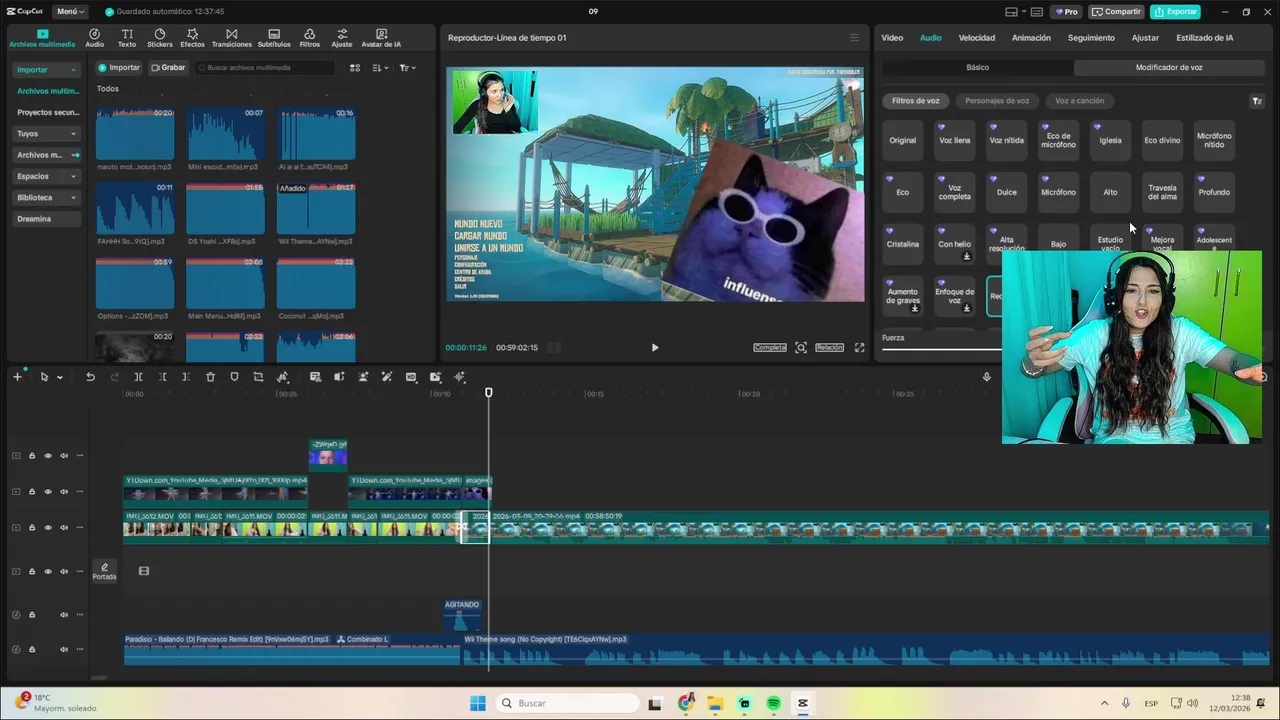Screen dimensions: 1280x720
Task: Click the crop tool in timeline toolbar
Action: pos(258,377)
